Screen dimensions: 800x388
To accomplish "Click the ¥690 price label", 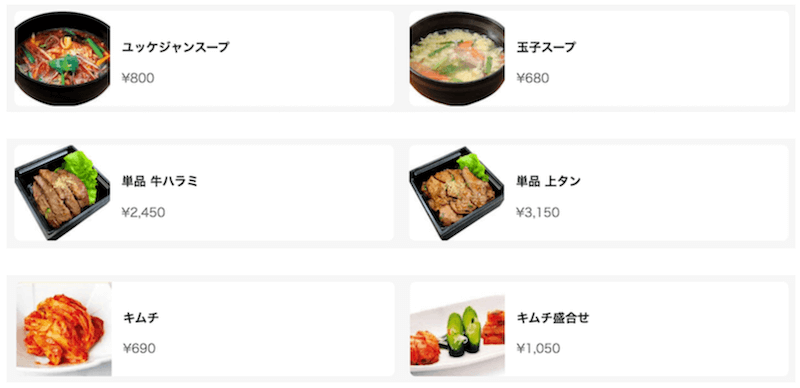I will click(x=140, y=349).
